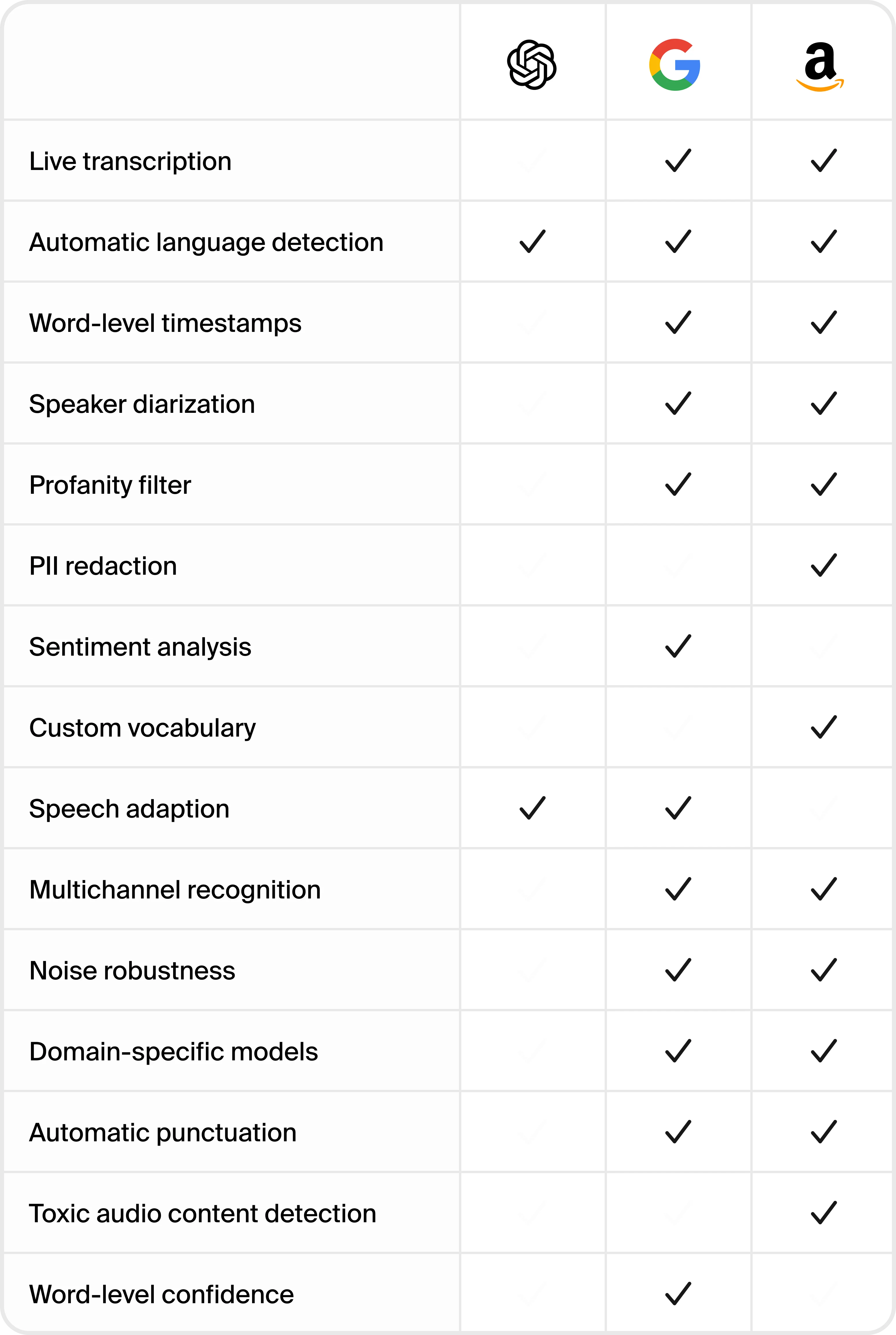This screenshot has height=1335, width=896.
Task: Click the Google logo in header
Action: [675, 64]
